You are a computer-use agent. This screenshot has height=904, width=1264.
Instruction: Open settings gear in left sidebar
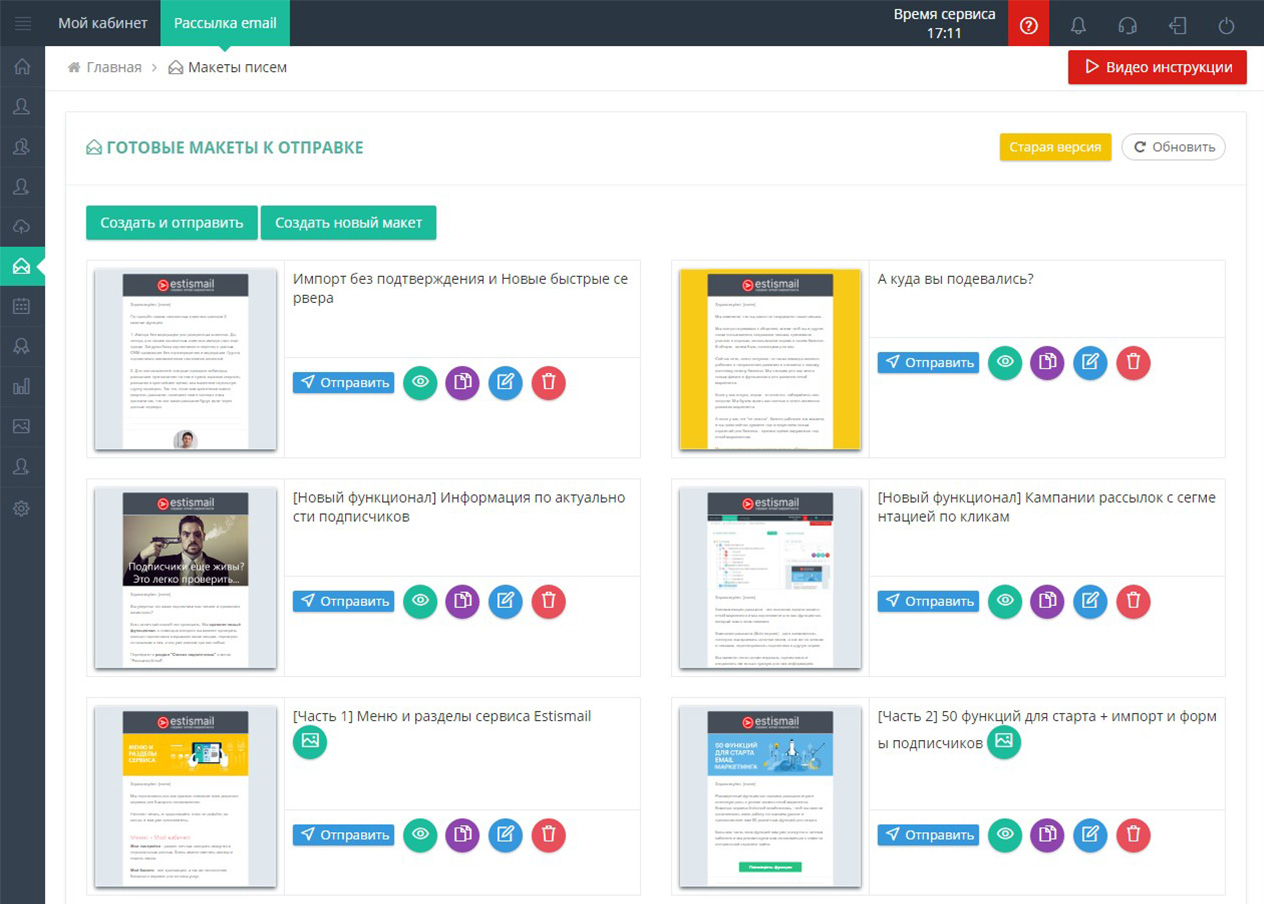coord(21,508)
